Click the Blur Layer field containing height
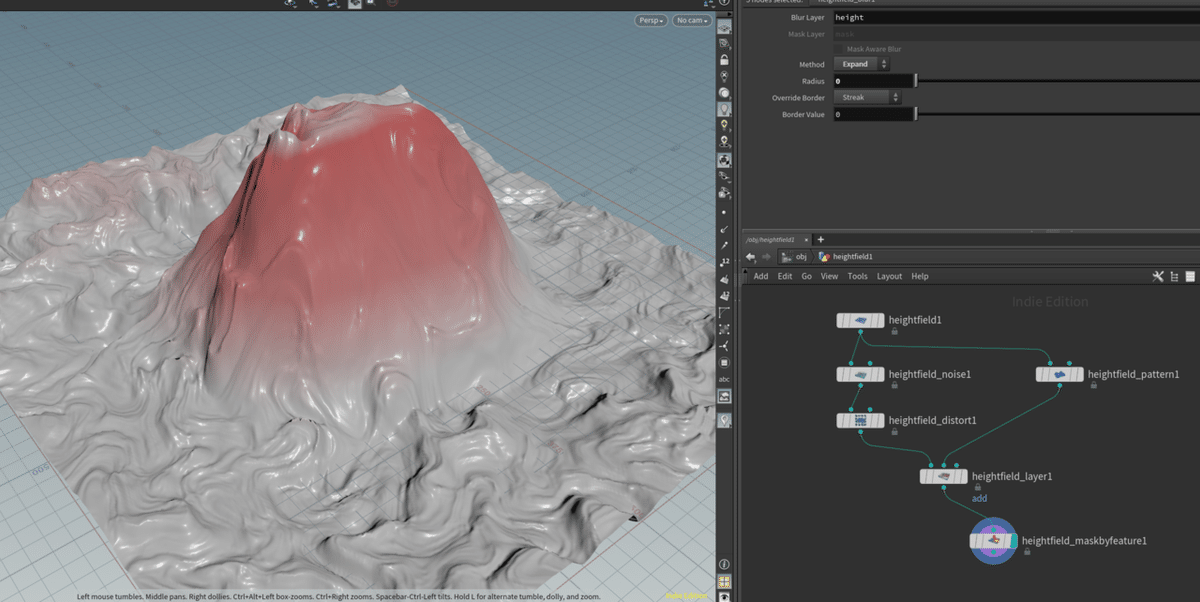Viewport: 1200px width, 602px height. point(900,17)
